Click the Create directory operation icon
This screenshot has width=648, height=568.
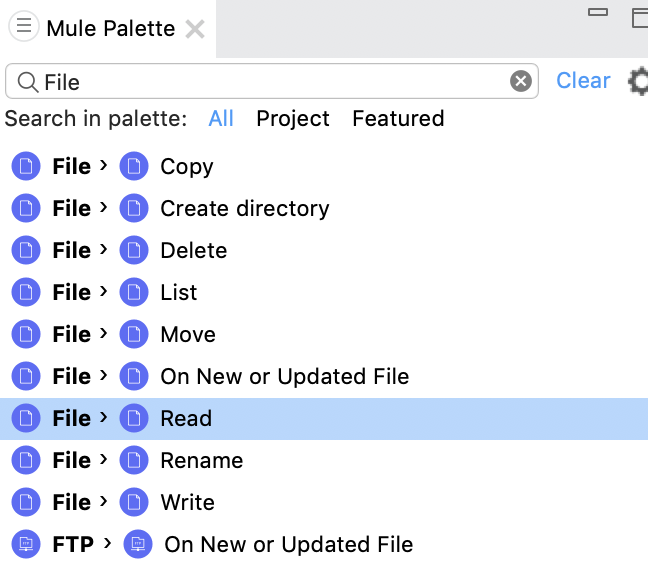[134, 208]
